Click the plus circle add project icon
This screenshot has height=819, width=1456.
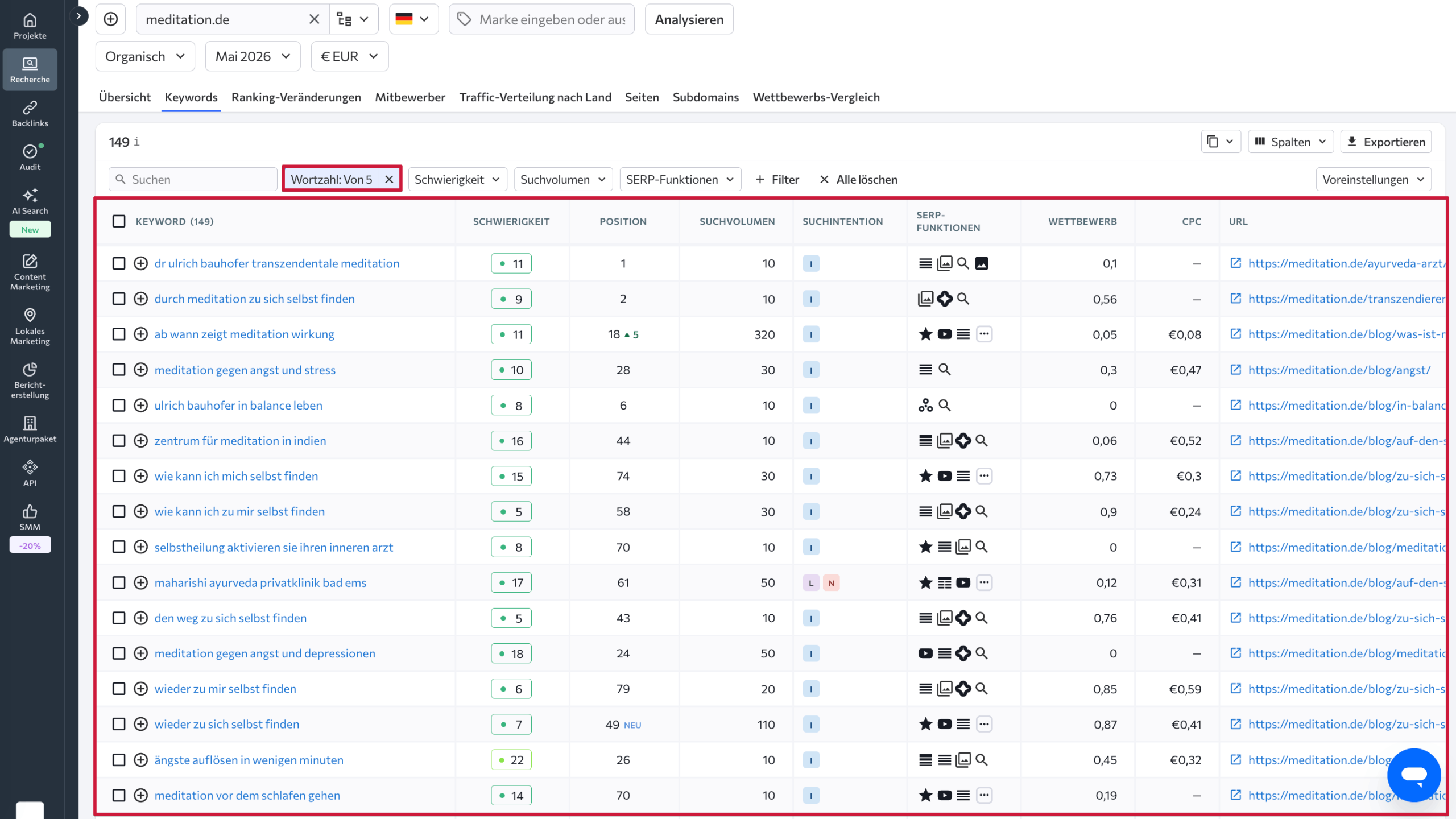110,19
